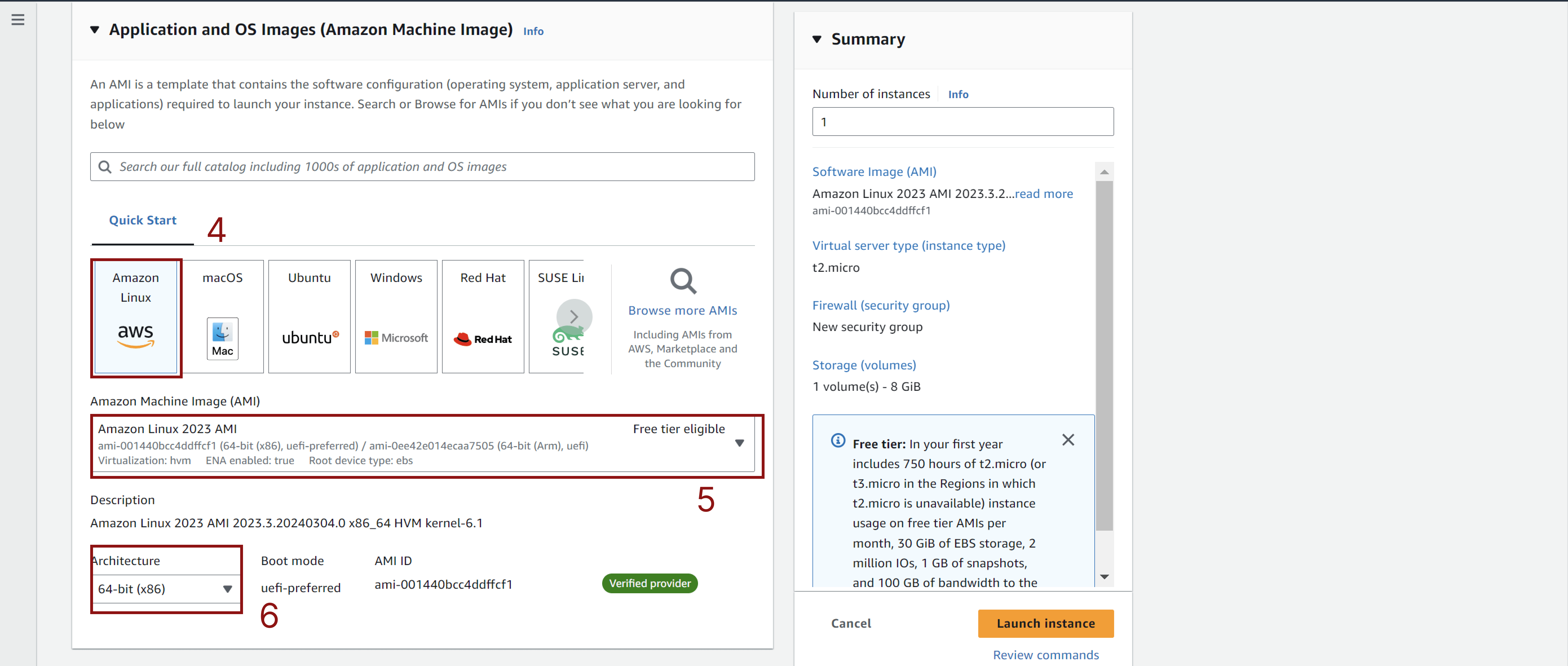
Task: Open the Review commands link
Action: [1045, 655]
